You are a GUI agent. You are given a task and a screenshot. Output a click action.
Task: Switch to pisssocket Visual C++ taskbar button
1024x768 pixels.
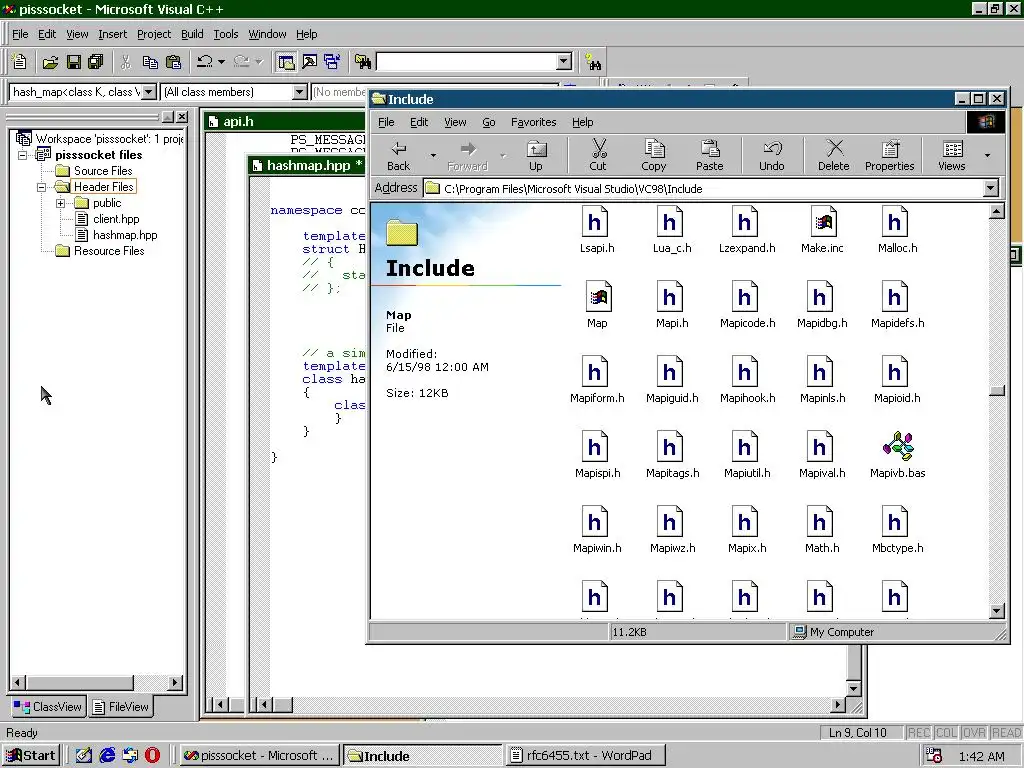point(260,756)
